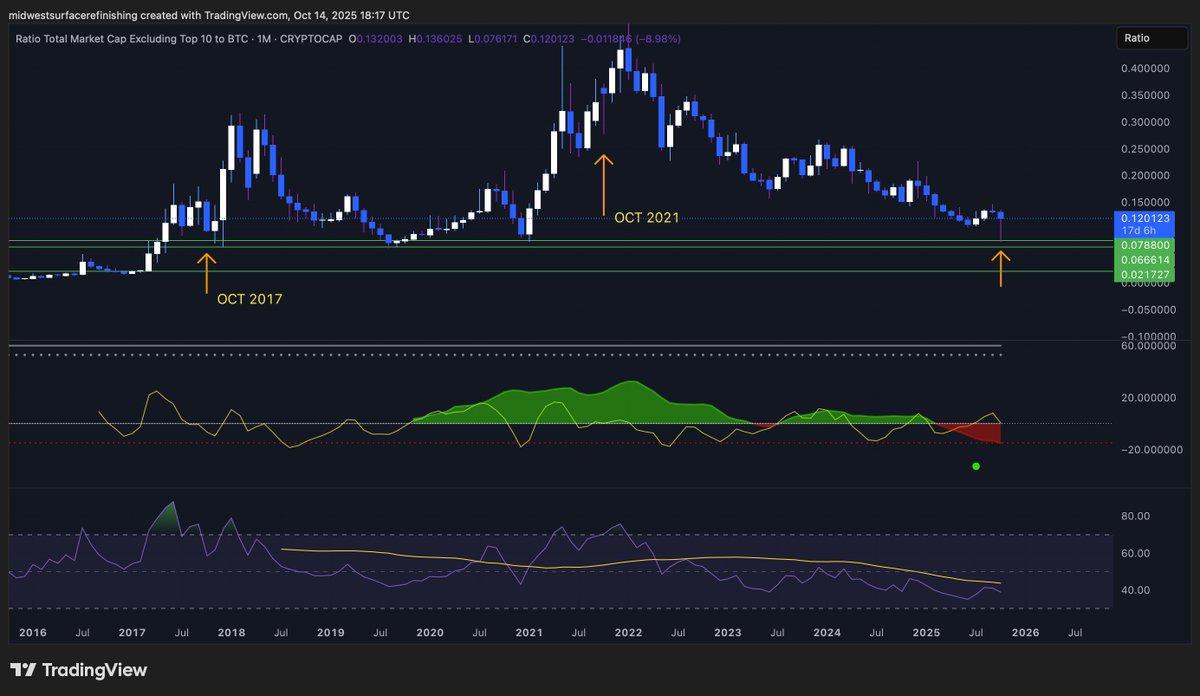
Task: Click the green support level label 0.078800
Action: point(1146,244)
